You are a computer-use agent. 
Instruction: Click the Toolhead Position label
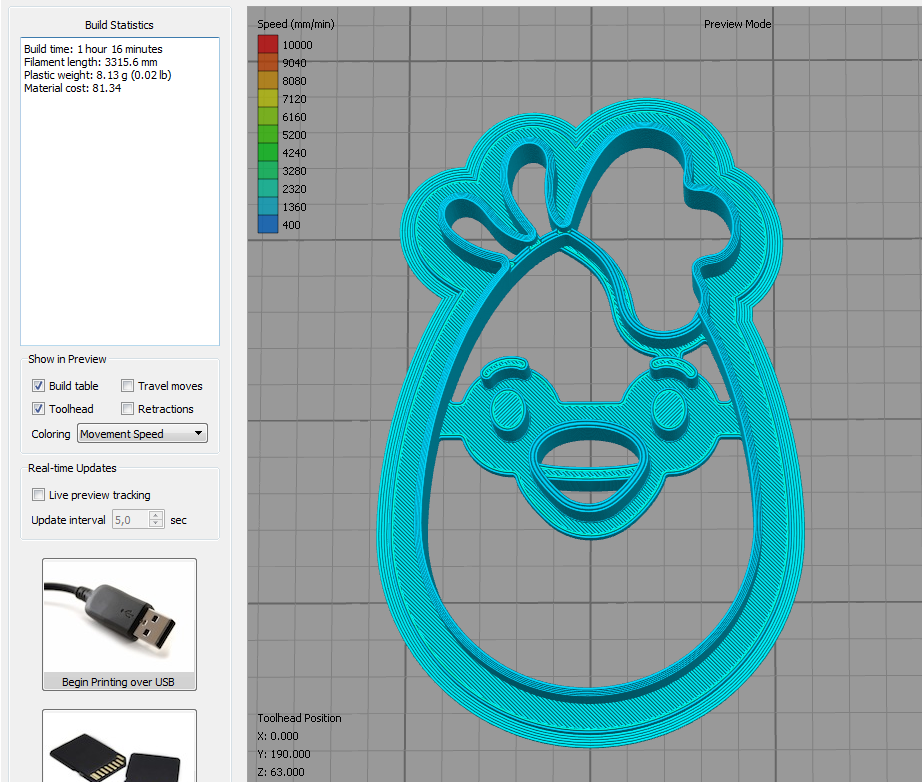tap(299, 718)
